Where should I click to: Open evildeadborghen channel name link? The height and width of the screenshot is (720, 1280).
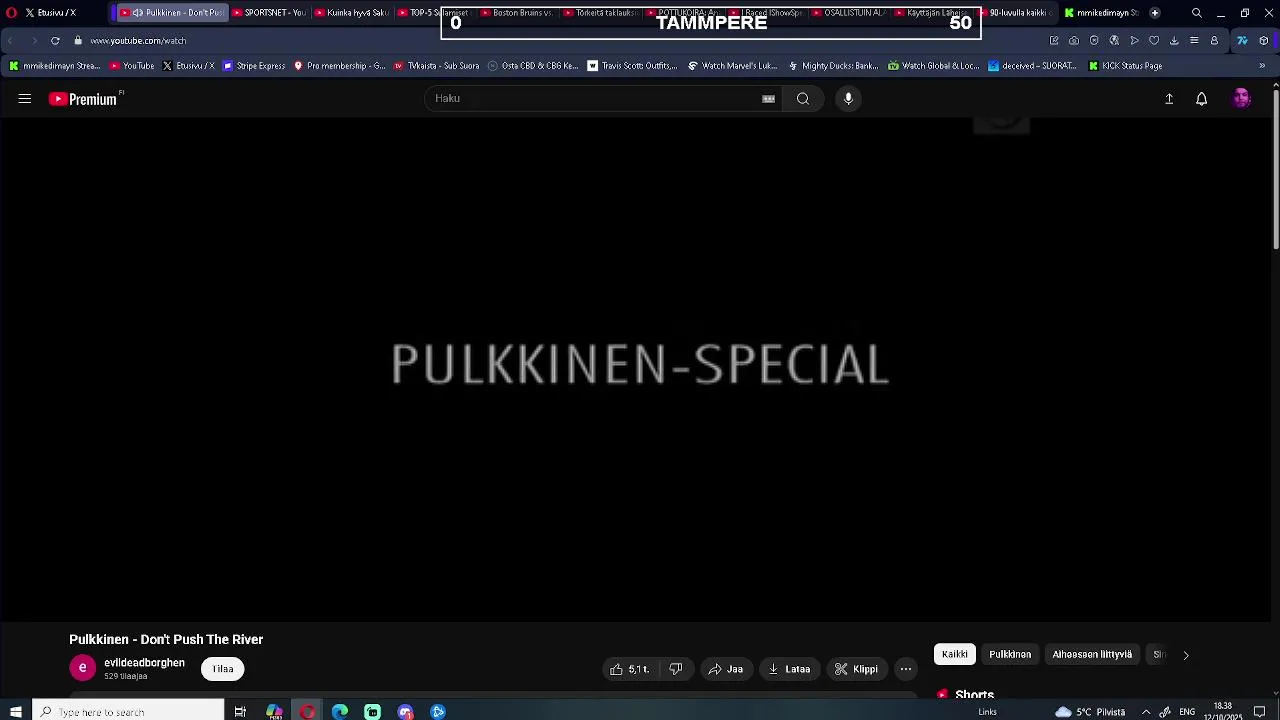coord(144,663)
